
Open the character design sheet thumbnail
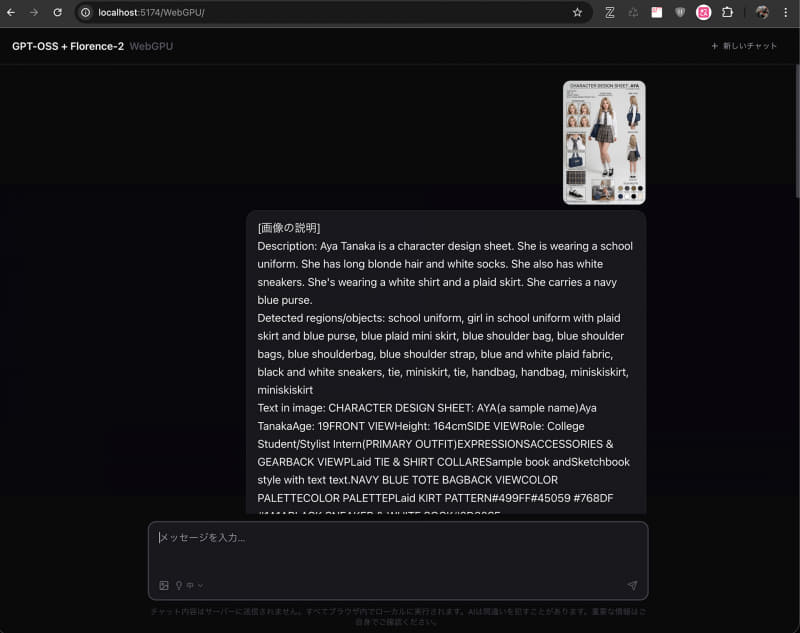tap(603, 142)
